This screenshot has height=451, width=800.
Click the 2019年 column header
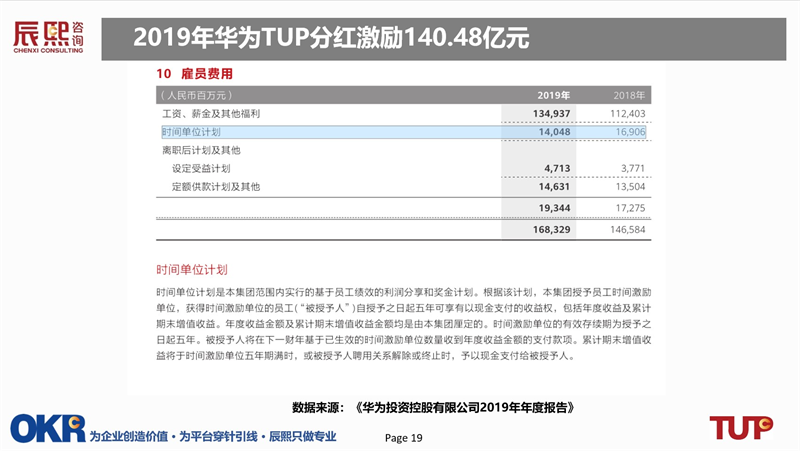point(553,95)
